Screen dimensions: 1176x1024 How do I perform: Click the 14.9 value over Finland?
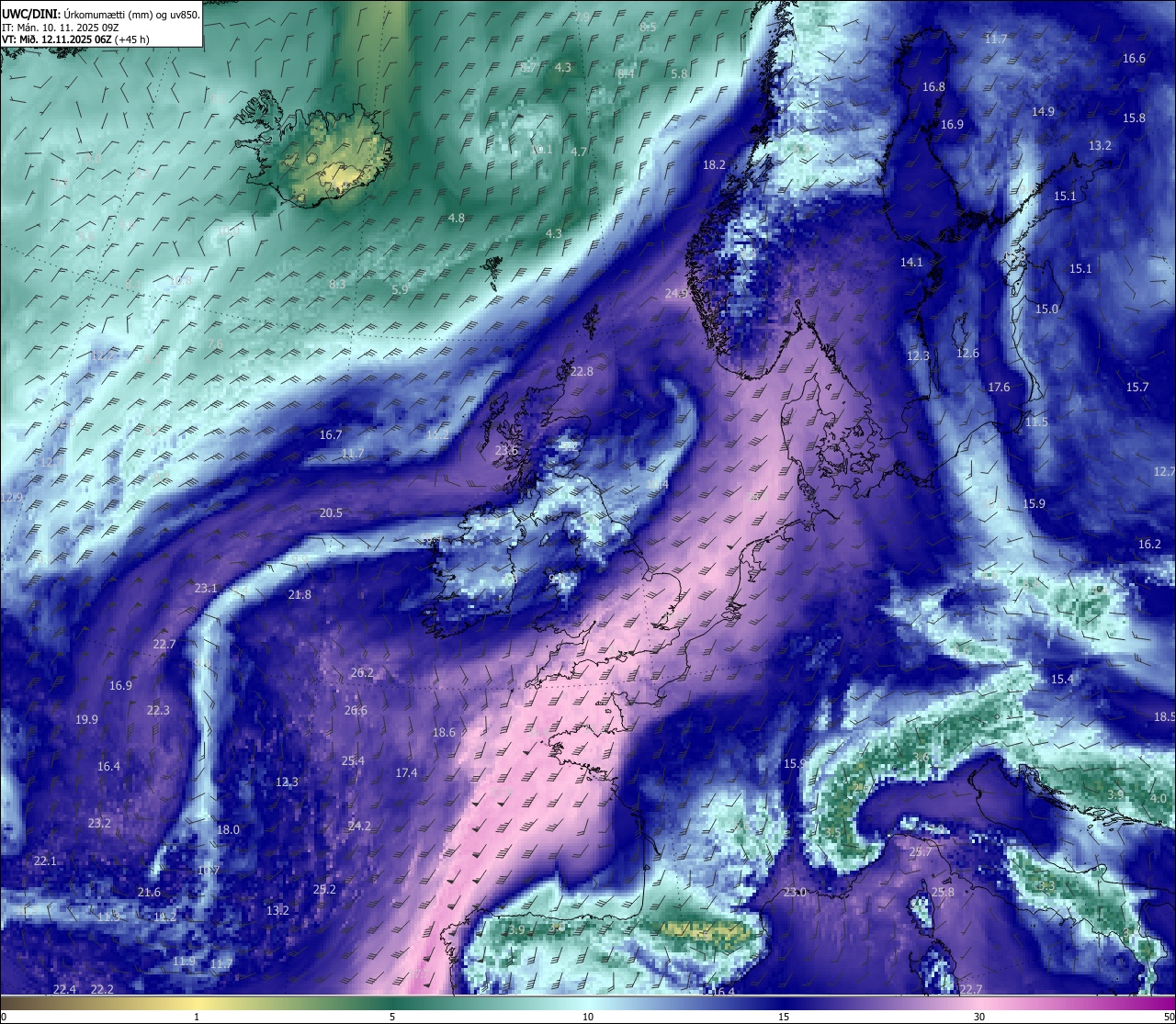[x=1043, y=111]
